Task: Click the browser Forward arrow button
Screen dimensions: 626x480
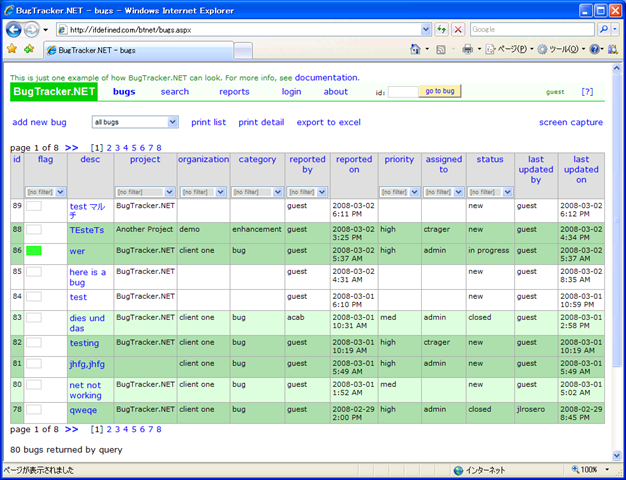Action: (31, 30)
